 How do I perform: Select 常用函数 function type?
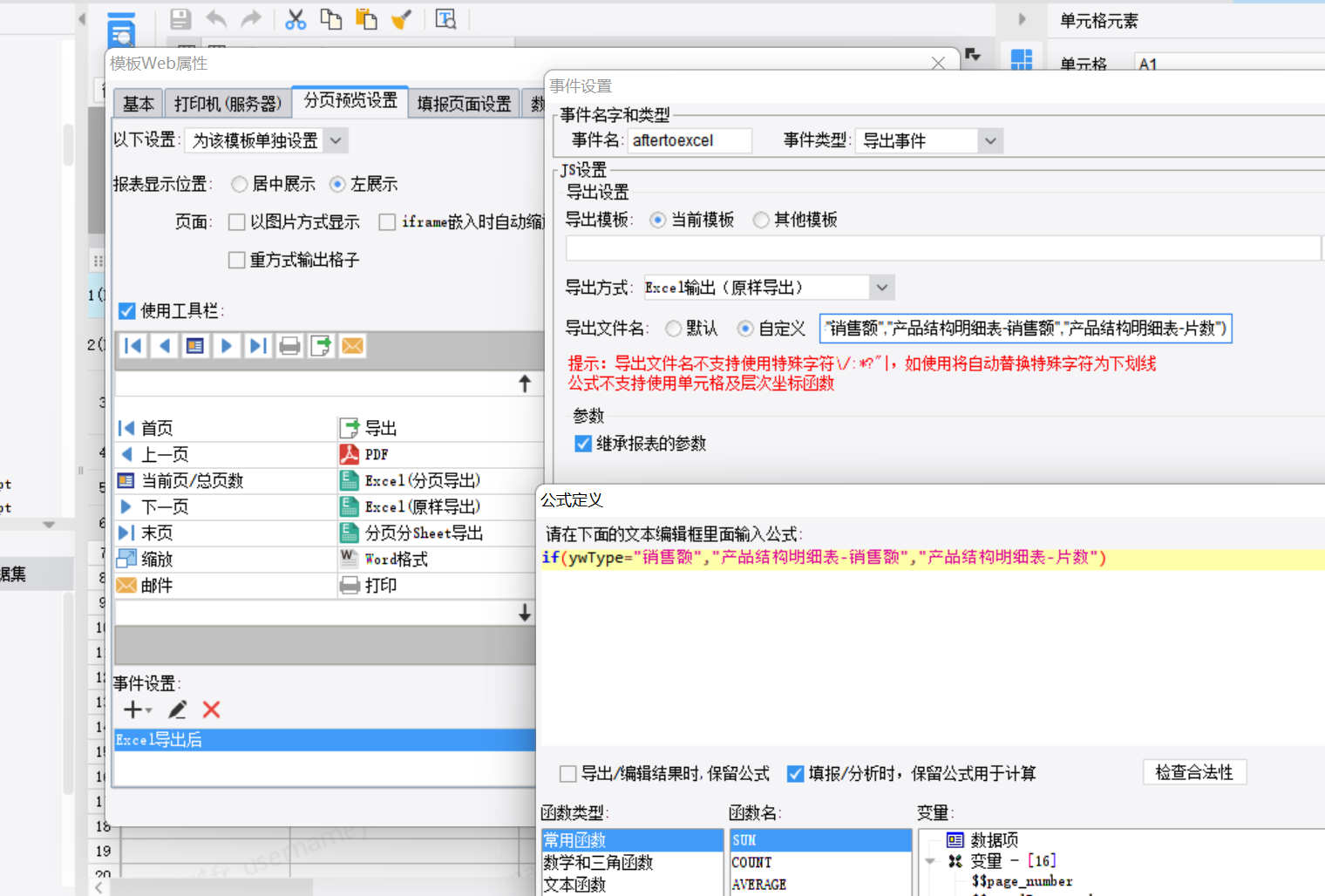pyautogui.click(x=632, y=840)
